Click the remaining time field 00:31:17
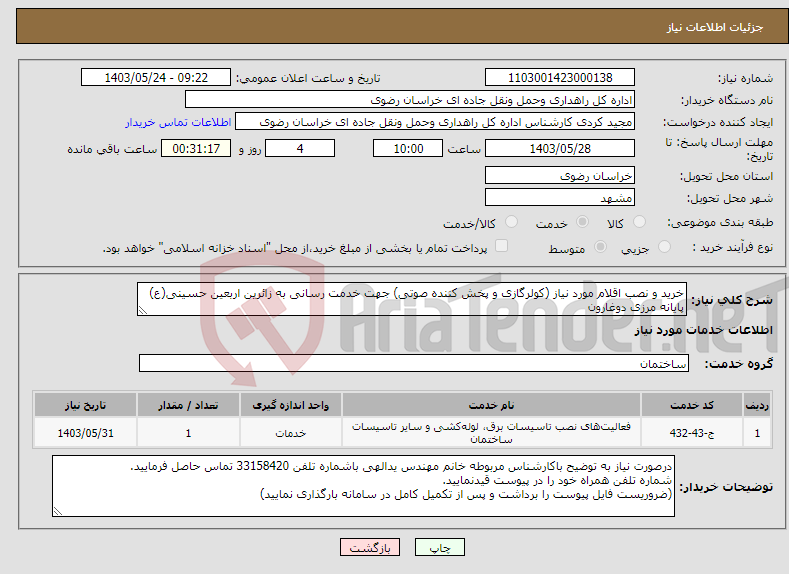The width and height of the screenshot is (789, 574). (196, 148)
